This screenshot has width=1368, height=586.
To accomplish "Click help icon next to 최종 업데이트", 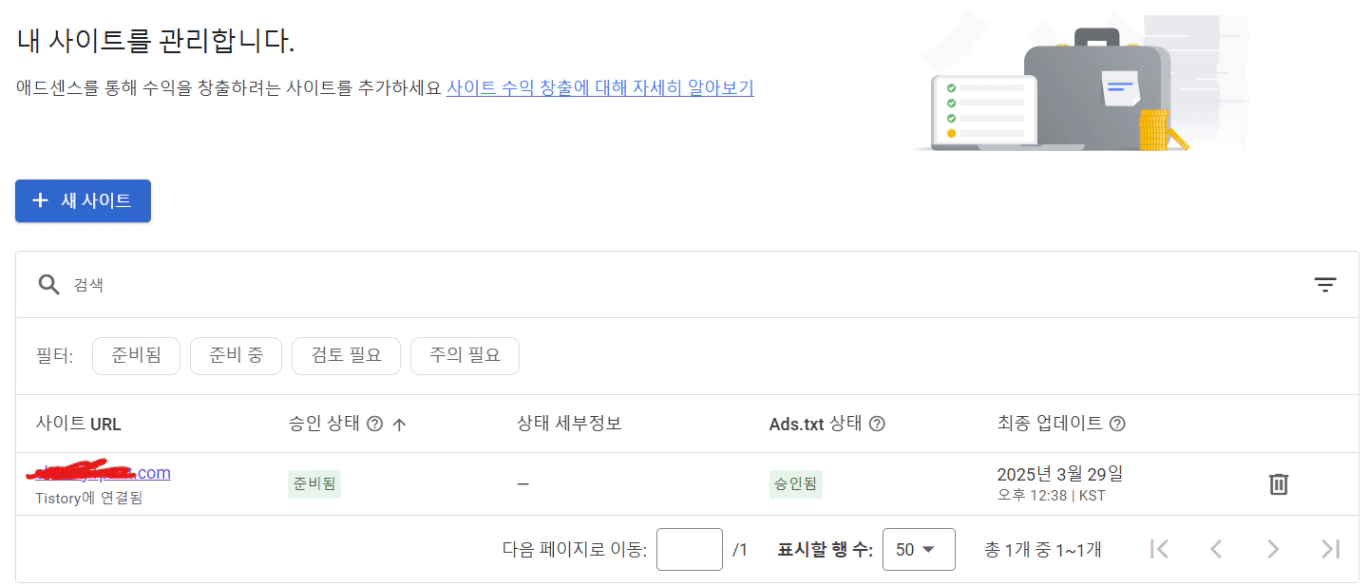I will 1118,424.
